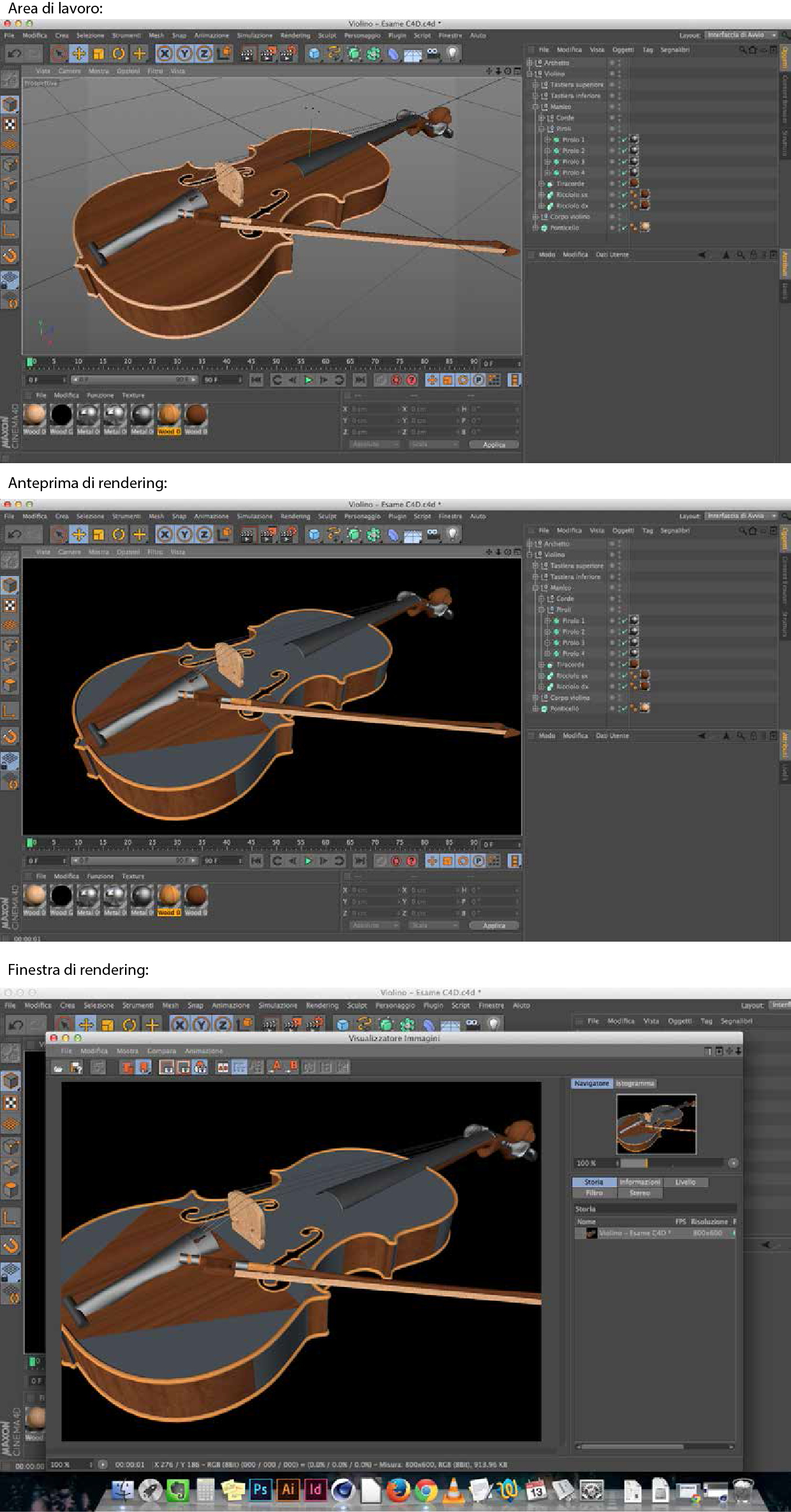791x1512 pixels.
Task: Toggle Tiracorde green checkmark in Area di lavoro
Action: click(x=625, y=184)
